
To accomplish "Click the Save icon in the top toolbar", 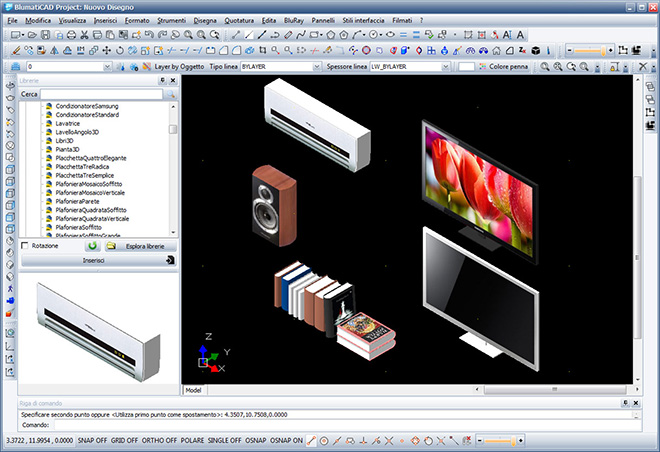I will click(46, 35).
